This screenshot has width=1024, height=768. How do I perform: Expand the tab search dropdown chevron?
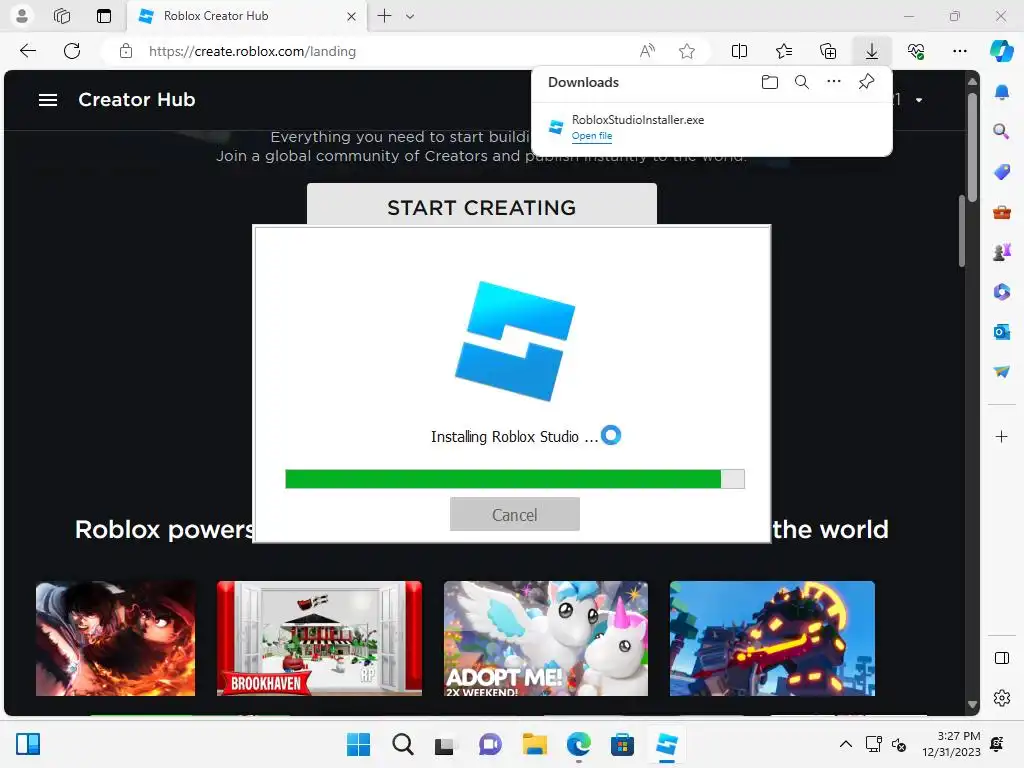[410, 16]
